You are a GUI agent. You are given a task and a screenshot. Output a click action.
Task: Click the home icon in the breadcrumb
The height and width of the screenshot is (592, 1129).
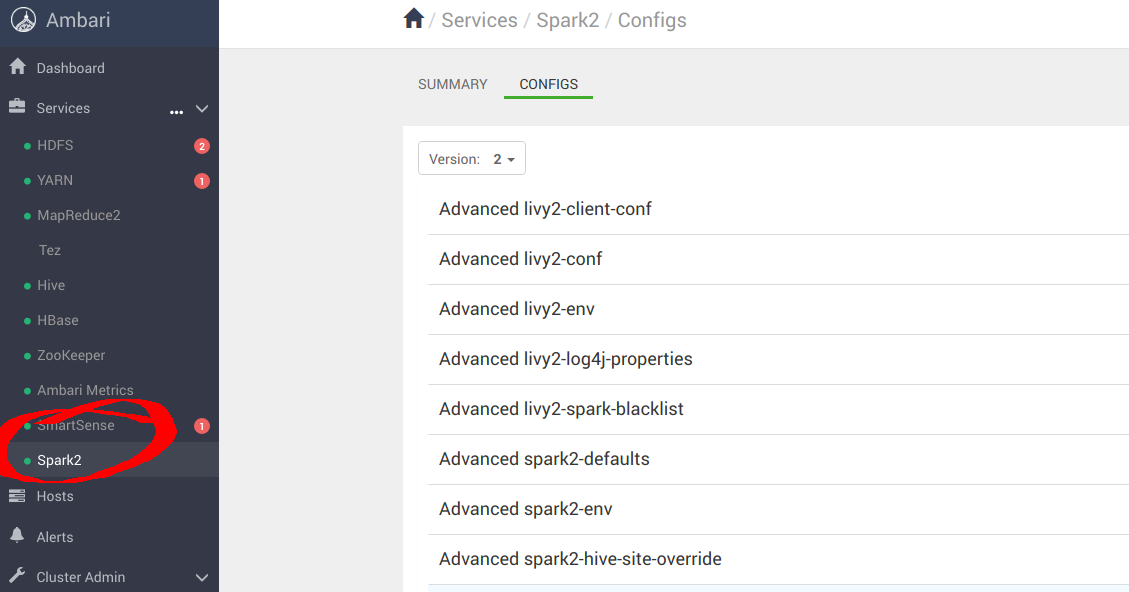(413, 17)
